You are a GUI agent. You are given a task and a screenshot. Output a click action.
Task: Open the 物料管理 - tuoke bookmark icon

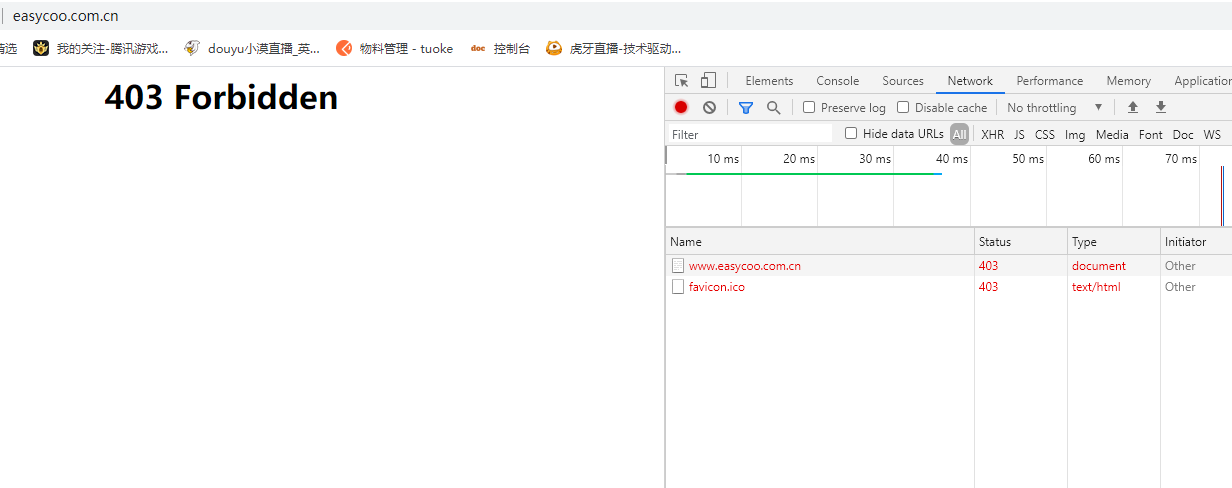coord(344,48)
